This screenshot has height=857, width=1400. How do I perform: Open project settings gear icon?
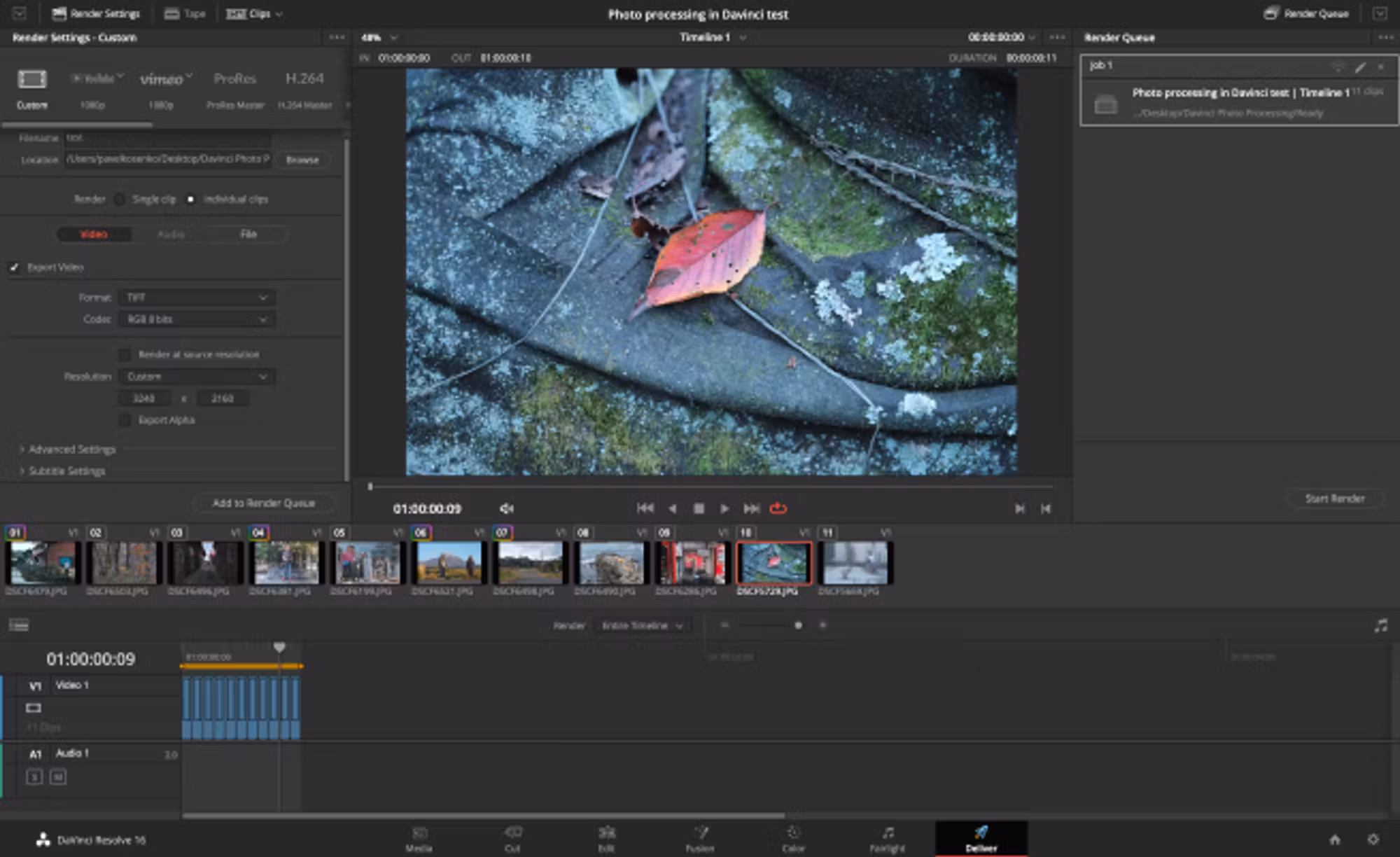[x=1373, y=839]
